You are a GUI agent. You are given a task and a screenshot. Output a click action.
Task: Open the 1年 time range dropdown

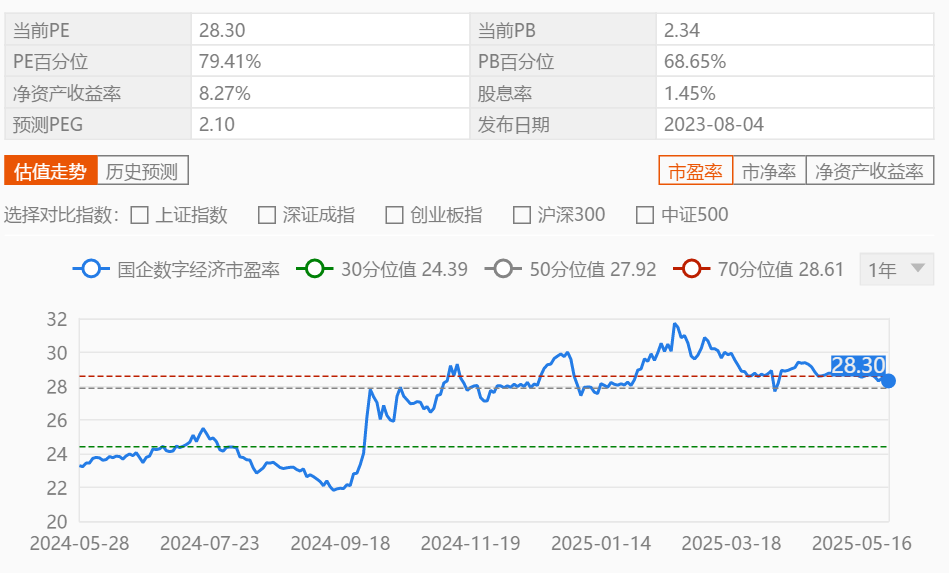pos(895,269)
